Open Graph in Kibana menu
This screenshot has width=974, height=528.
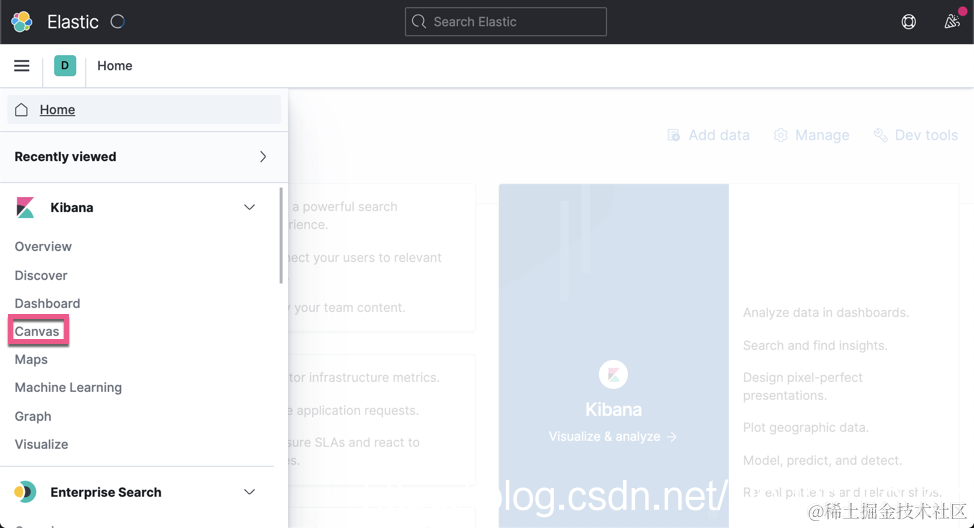click(33, 416)
